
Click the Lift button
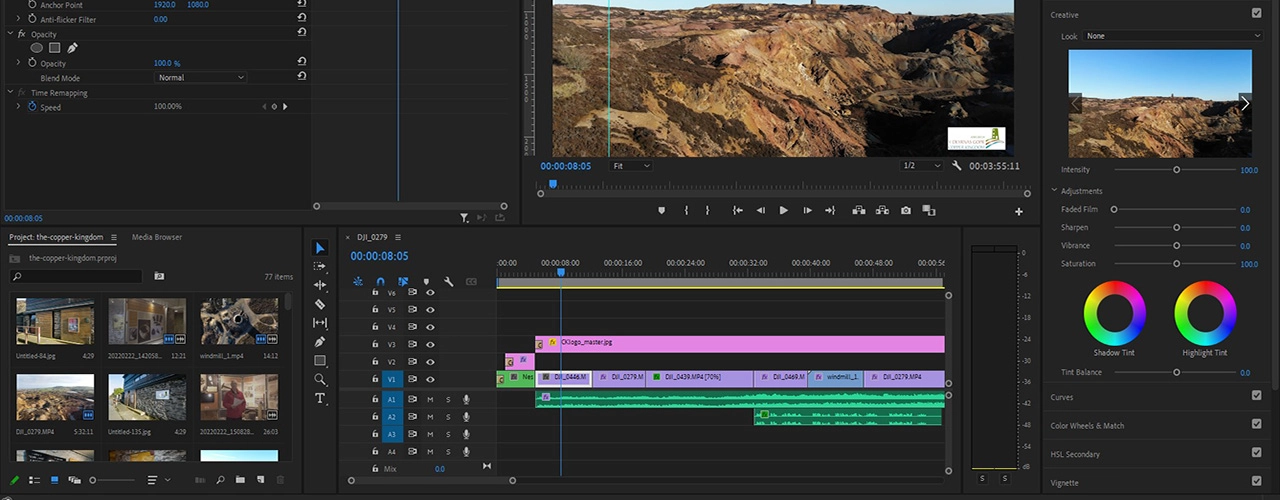[858, 210]
